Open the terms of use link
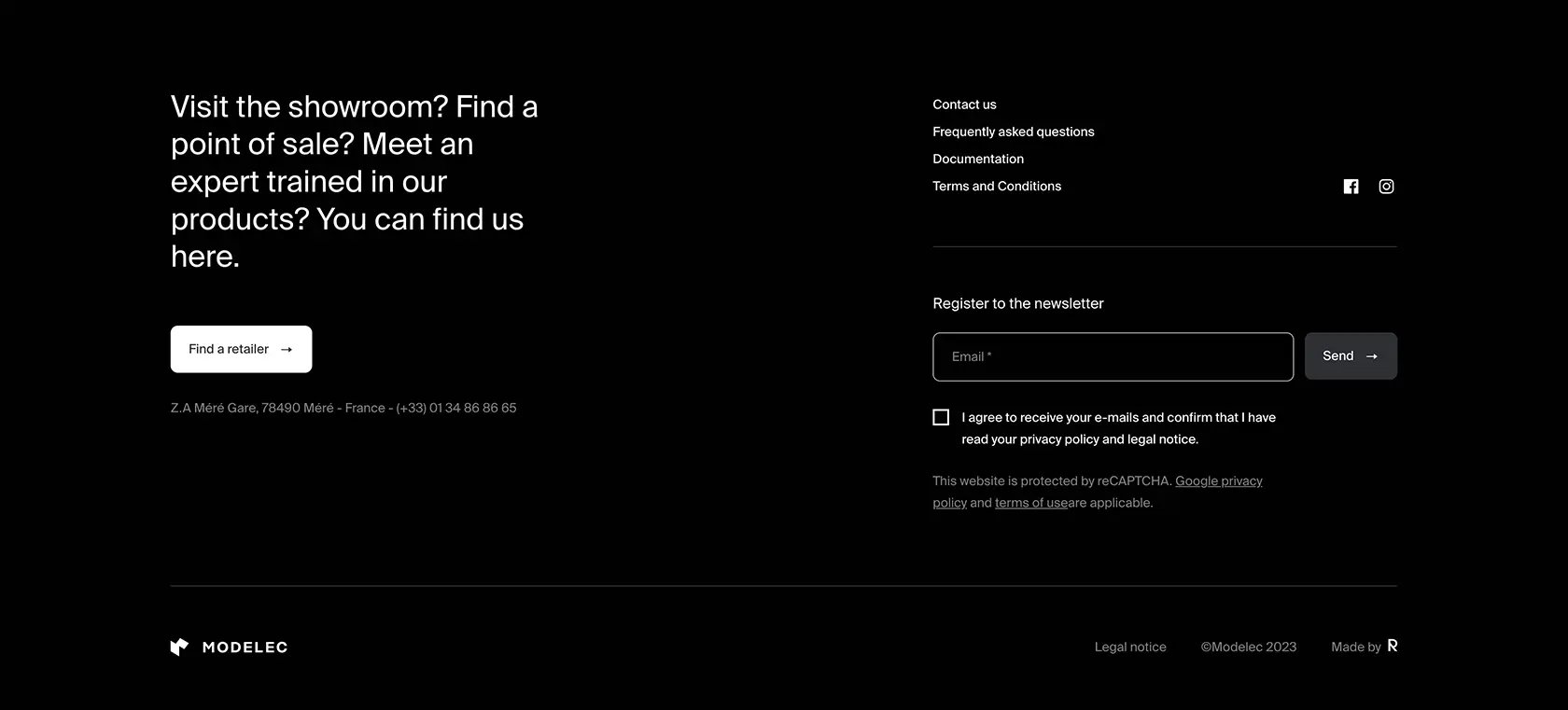The image size is (1568, 710). 1030,503
